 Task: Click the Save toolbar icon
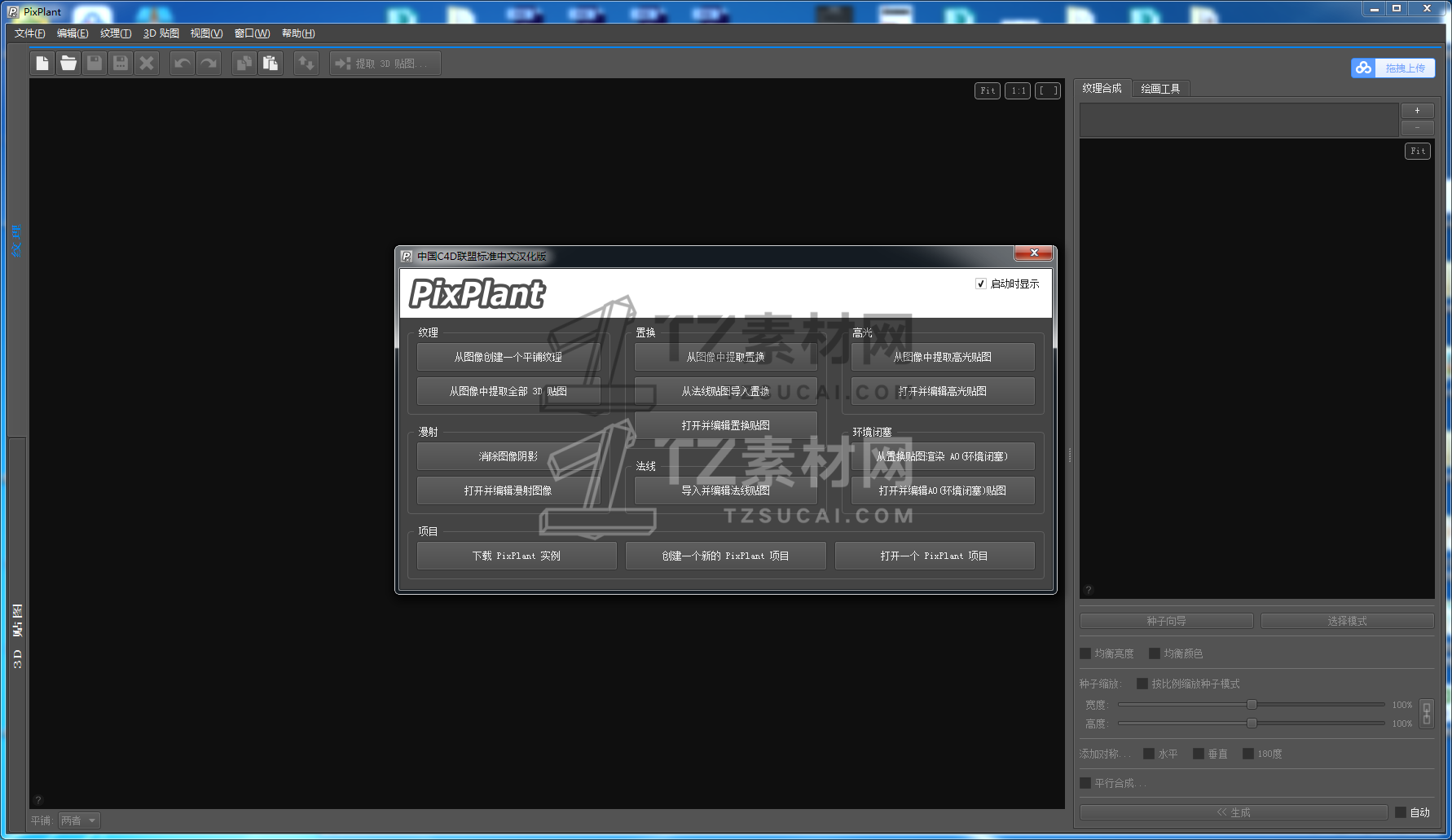[95, 63]
